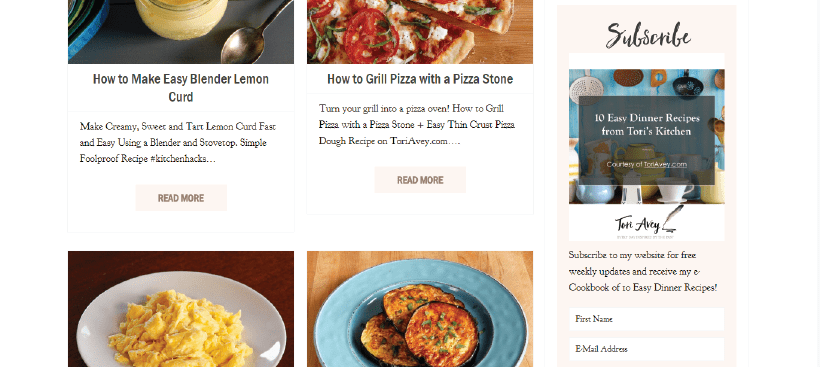Focus the First Name input field
Viewport: 820px width, 367px height.
tap(646, 319)
